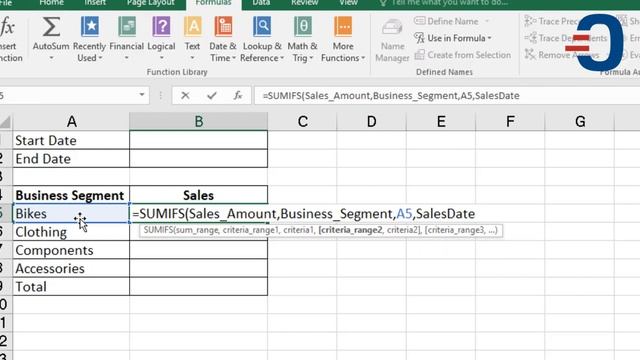Image resolution: width=640 pixels, height=360 pixels.
Task: Expand the Text functions dropdown arrow
Action: (192, 58)
